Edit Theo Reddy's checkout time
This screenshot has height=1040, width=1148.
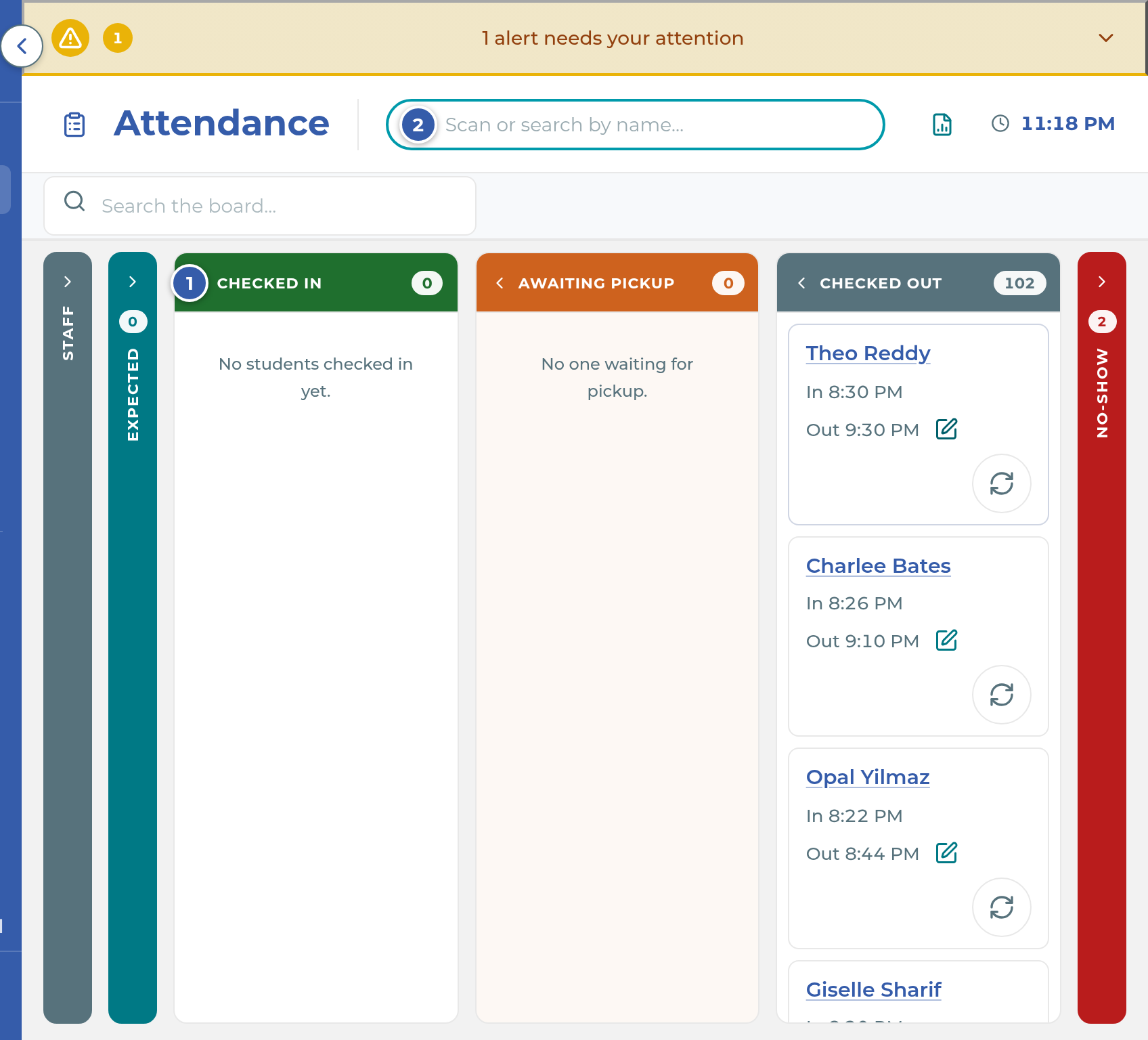click(x=946, y=429)
